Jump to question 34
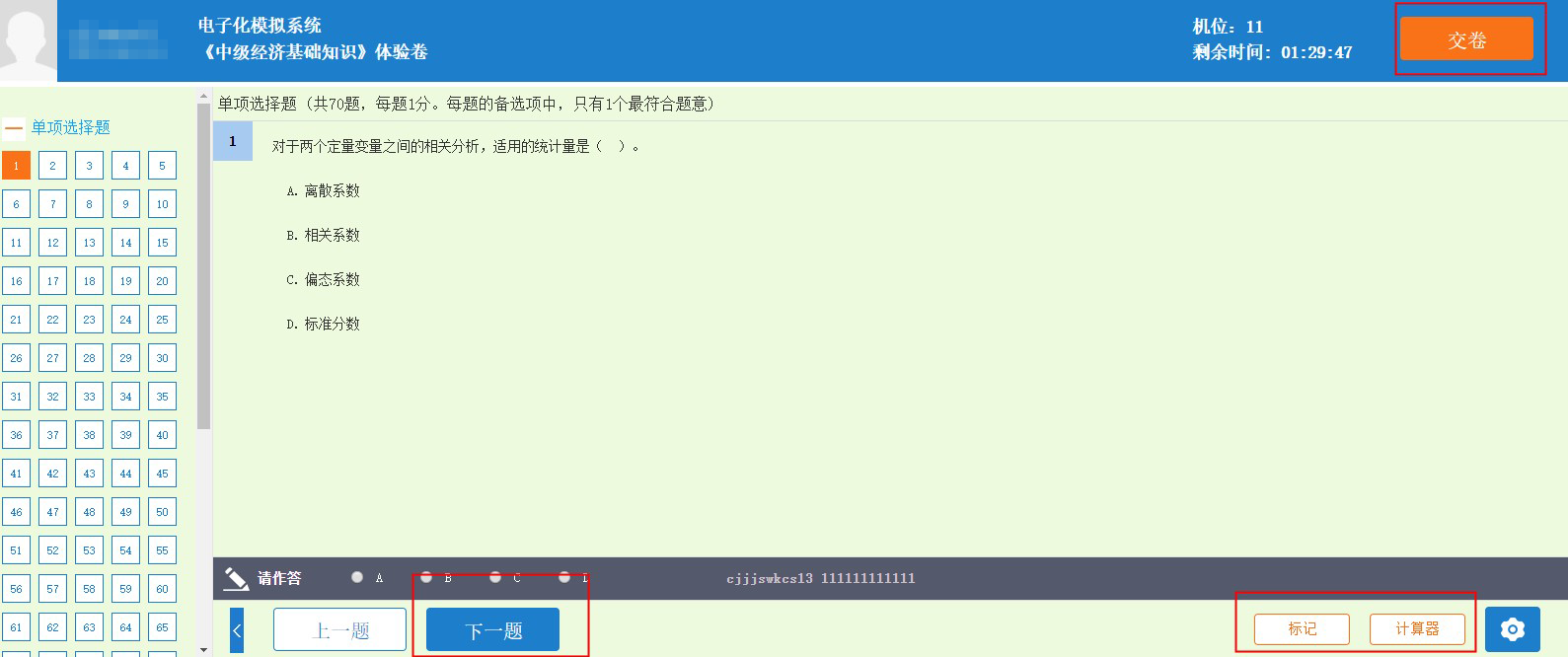1568x657 pixels. pyautogui.click(x=125, y=397)
